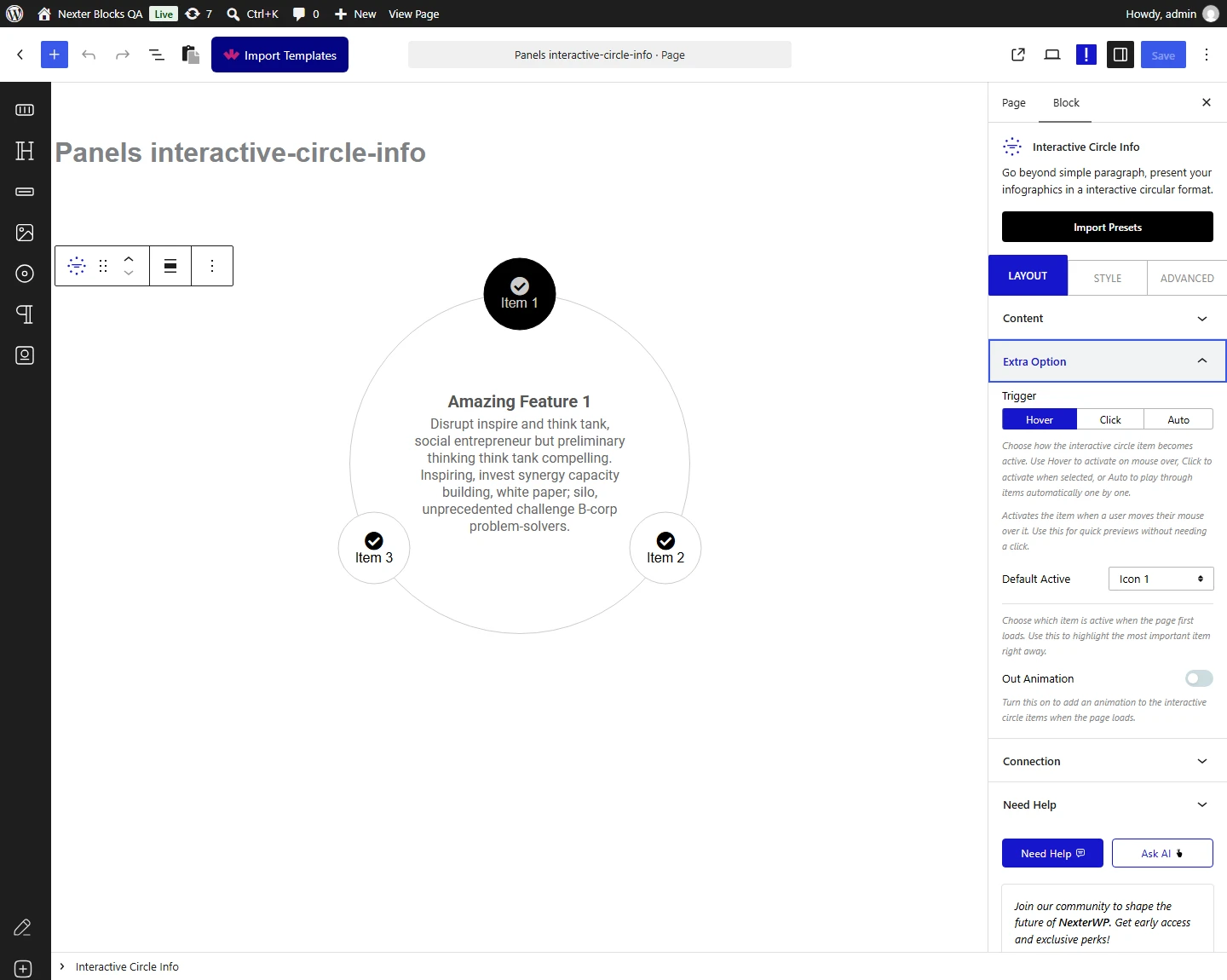Click the Image block icon in left sidebar
The width and height of the screenshot is (1227, 980).
point(25,233)
